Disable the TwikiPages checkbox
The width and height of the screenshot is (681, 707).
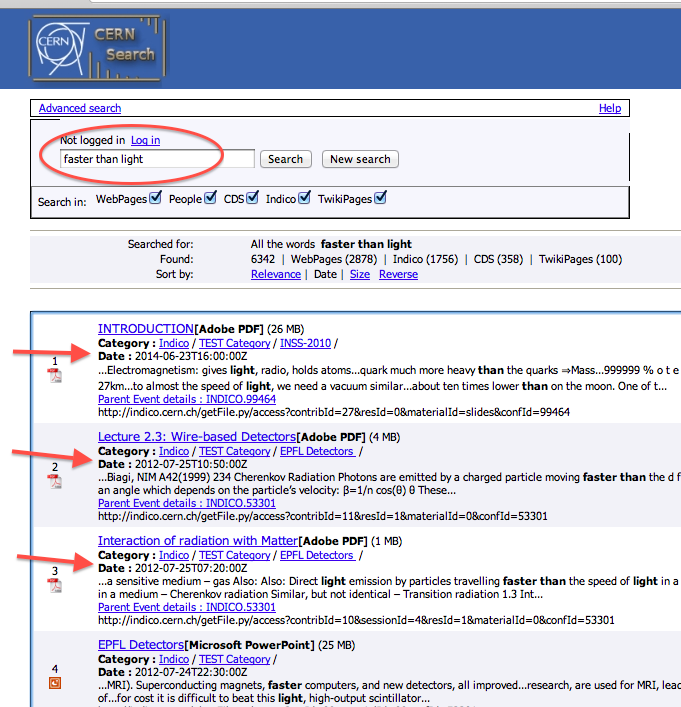pos(381,197)
